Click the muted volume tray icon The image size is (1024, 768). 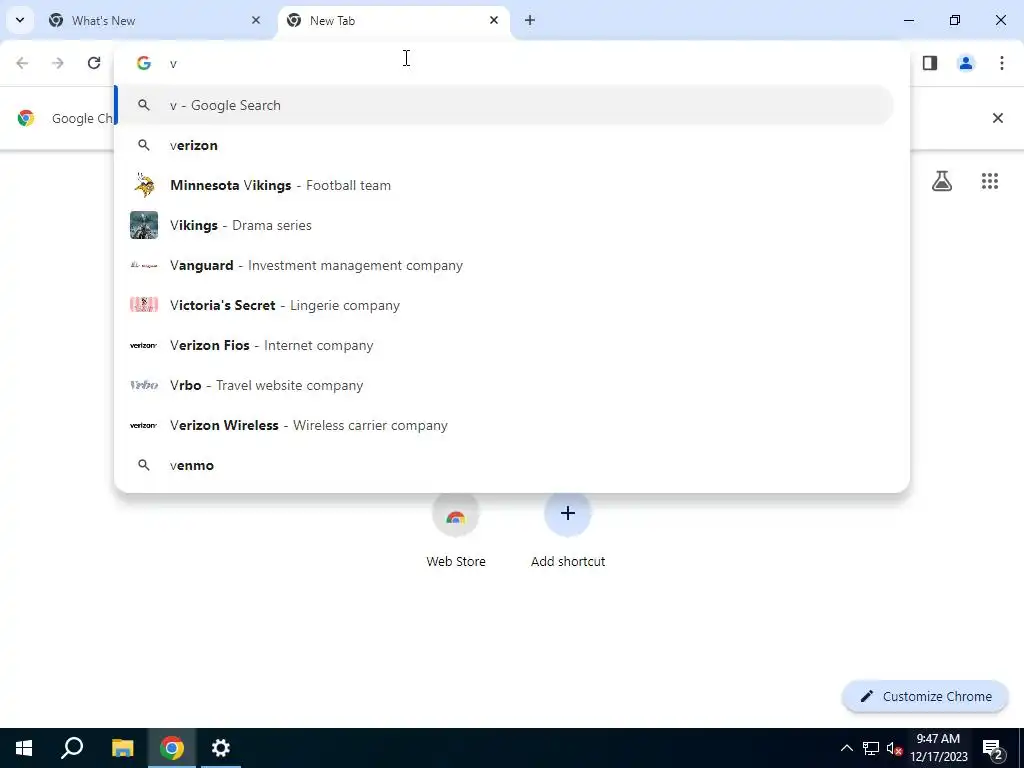(894, 748)
